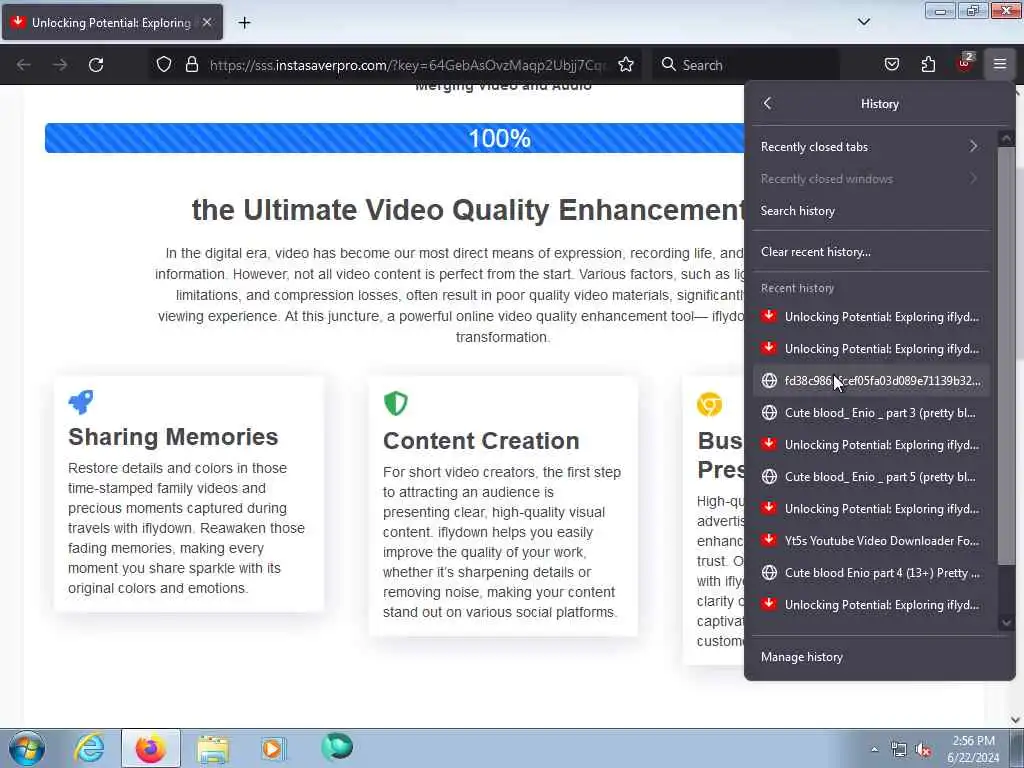
Task: Click the Ultimate Video Quality Enhancement heading
Action: pos(468,210)
